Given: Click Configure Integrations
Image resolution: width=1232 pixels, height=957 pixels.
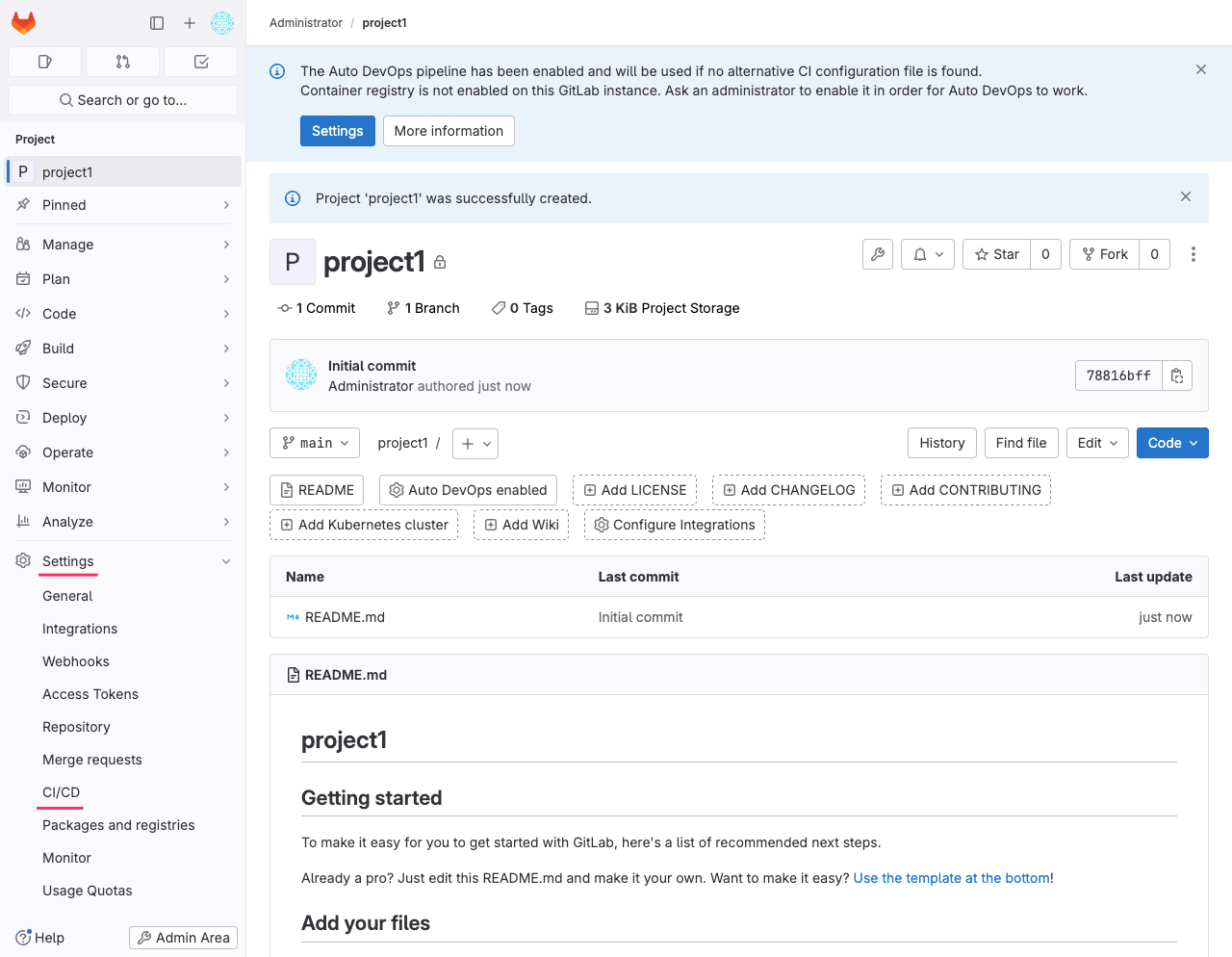Looking at the screenshot, I should [675, 525].
